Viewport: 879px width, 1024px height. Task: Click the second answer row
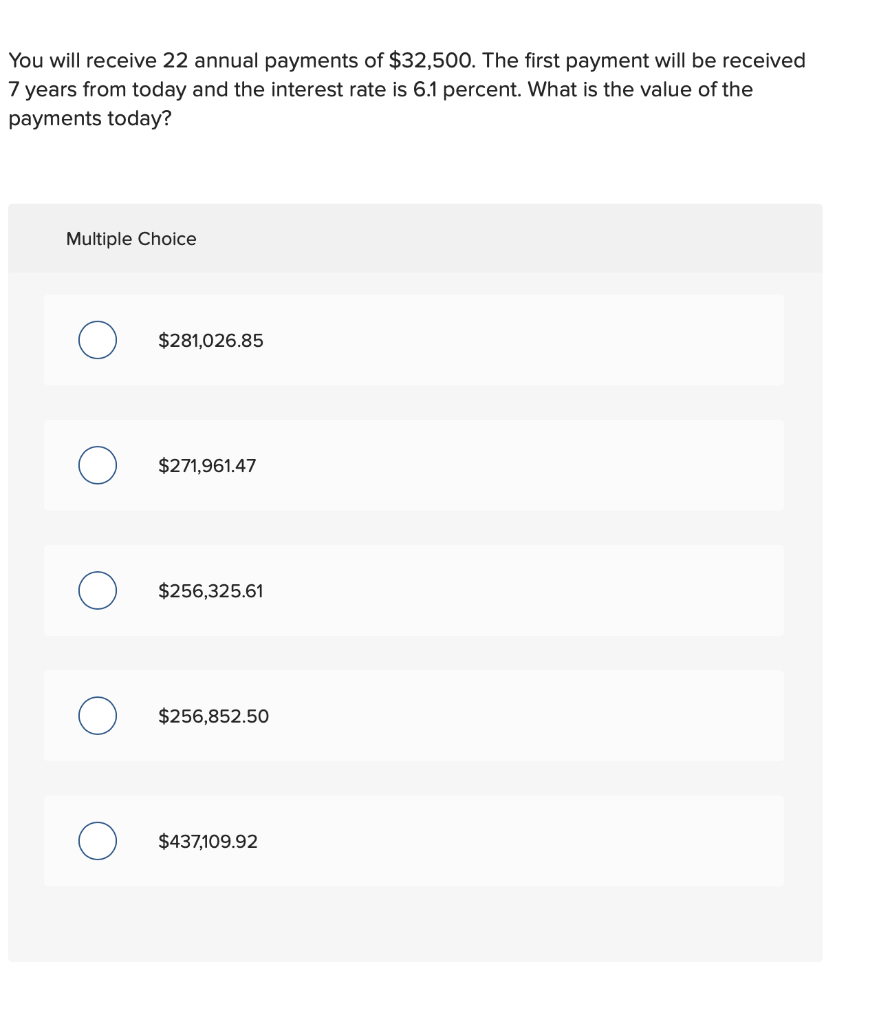click(x=414, y=465)
